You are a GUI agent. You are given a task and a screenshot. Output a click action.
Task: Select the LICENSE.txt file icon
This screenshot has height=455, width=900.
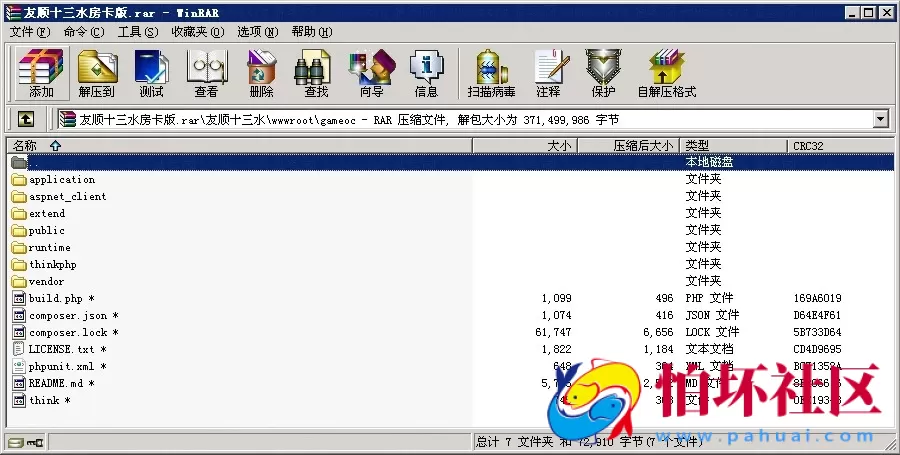(x=19, y=349)
